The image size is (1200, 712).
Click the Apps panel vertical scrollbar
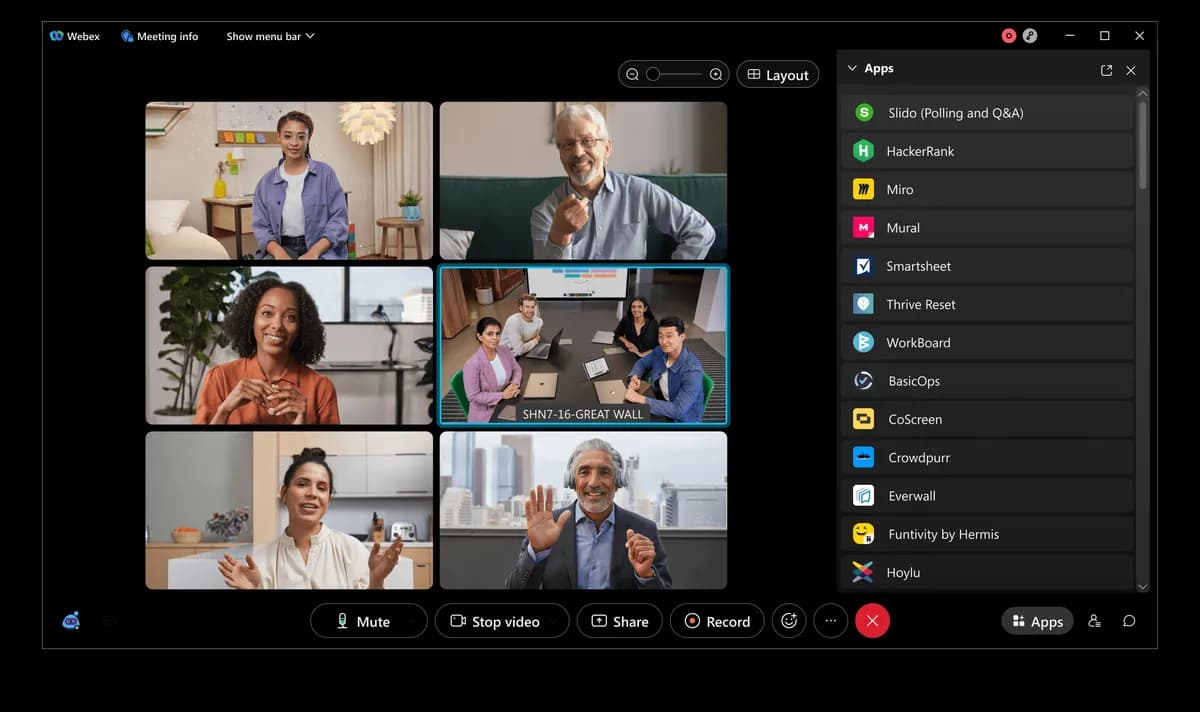tap(1143, 144)
